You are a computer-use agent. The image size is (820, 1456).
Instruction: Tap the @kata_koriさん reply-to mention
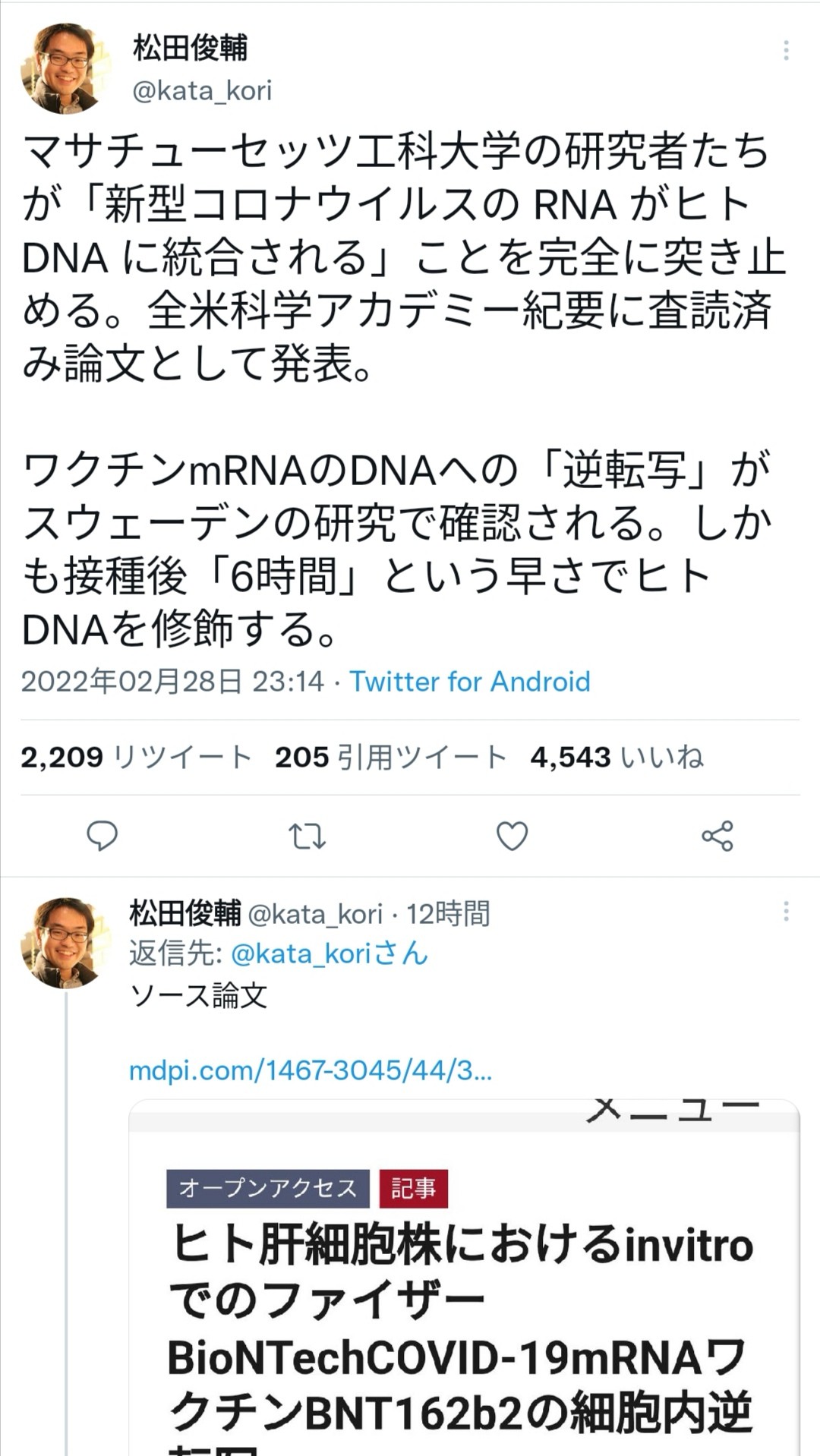330,953
